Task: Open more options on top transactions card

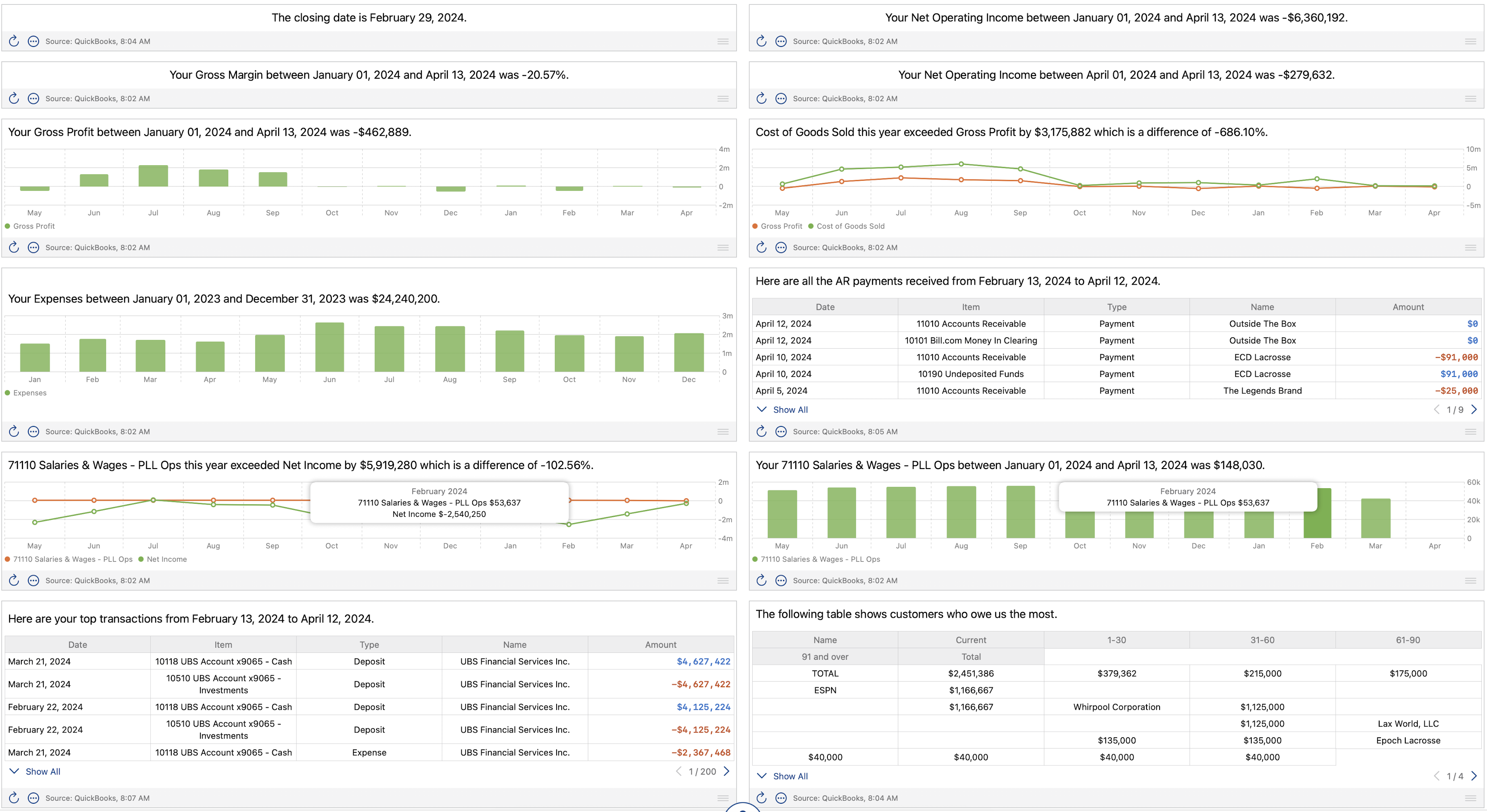Action: click(x=33, y=798)
